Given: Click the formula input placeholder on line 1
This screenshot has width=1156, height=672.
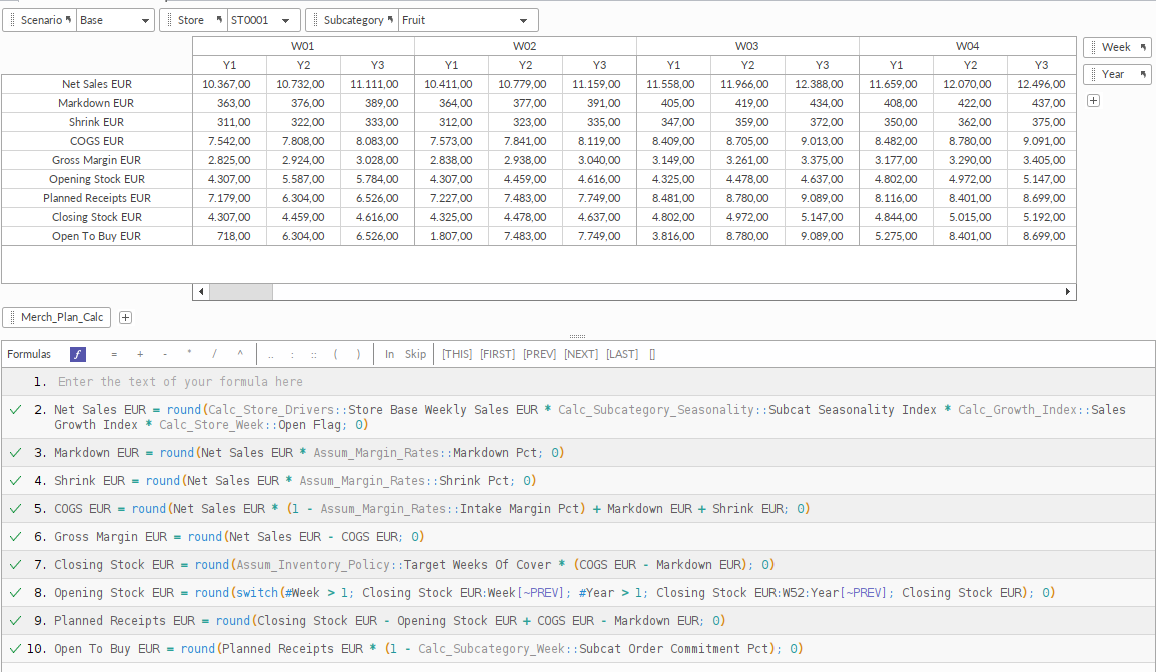Looking at the screenshot, I should click(180, 382).
